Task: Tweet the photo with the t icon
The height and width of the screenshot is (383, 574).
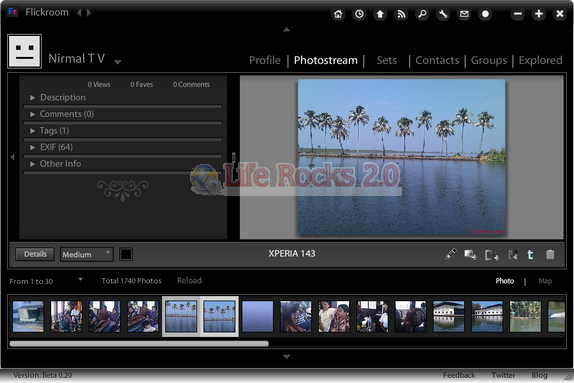Action: pyautogui.click(x=530, y=254)
